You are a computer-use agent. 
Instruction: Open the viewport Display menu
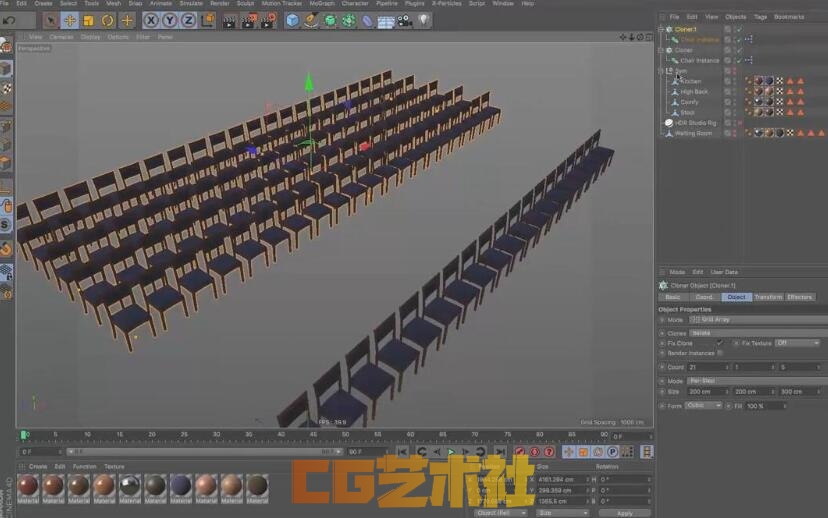click(90, 37)
